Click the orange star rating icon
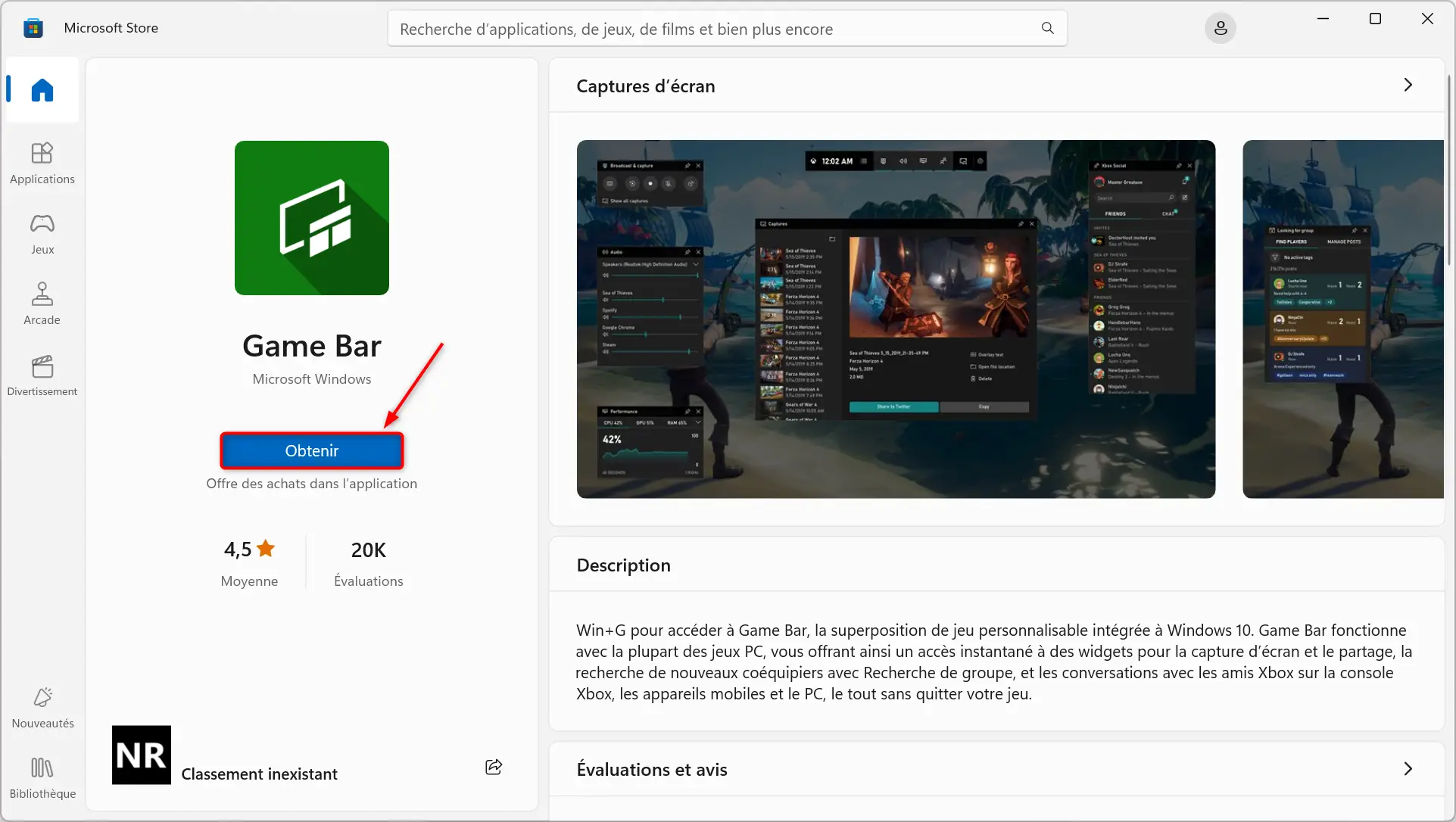 [266, 549]
